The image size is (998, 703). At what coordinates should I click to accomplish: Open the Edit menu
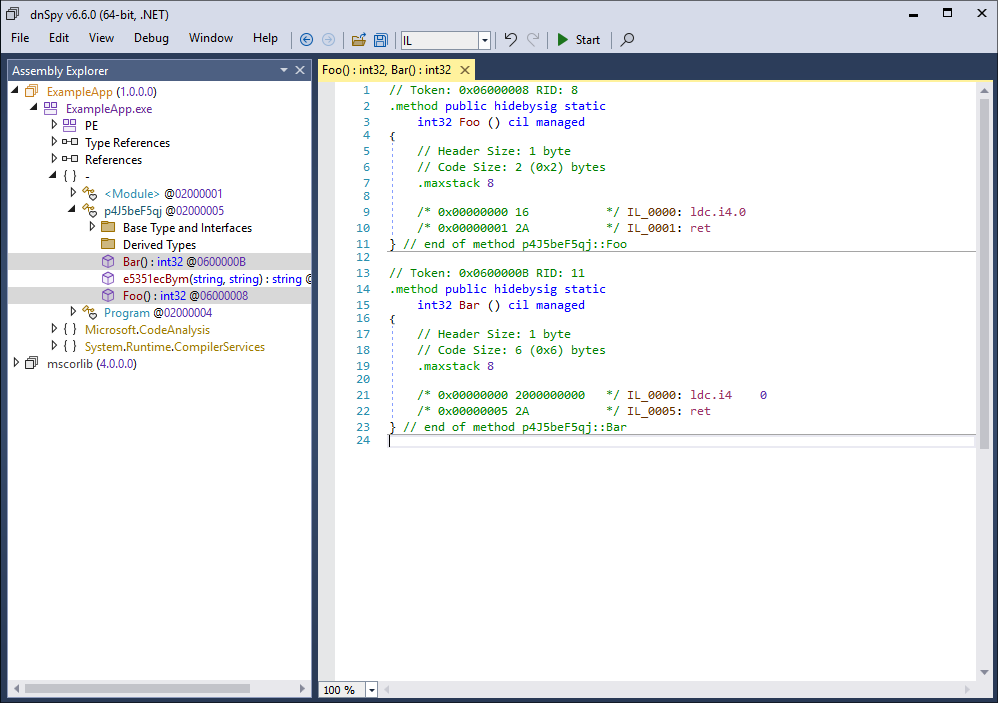(59, 38)
